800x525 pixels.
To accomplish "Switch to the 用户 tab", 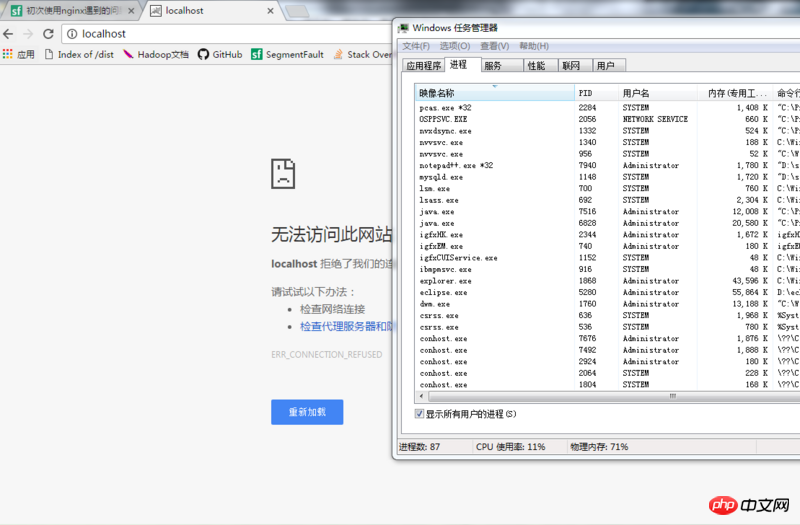I will [609, 65].
